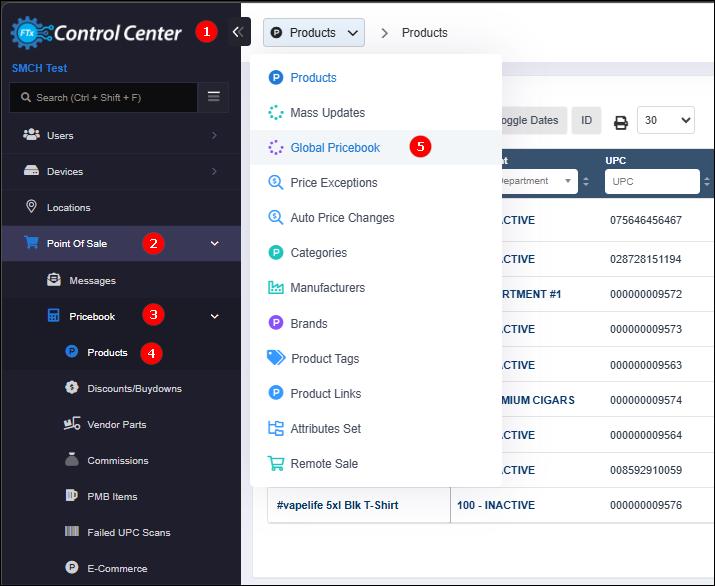
Task: Collapse the Pricebook submenu chevron
Action: (214, 316)
